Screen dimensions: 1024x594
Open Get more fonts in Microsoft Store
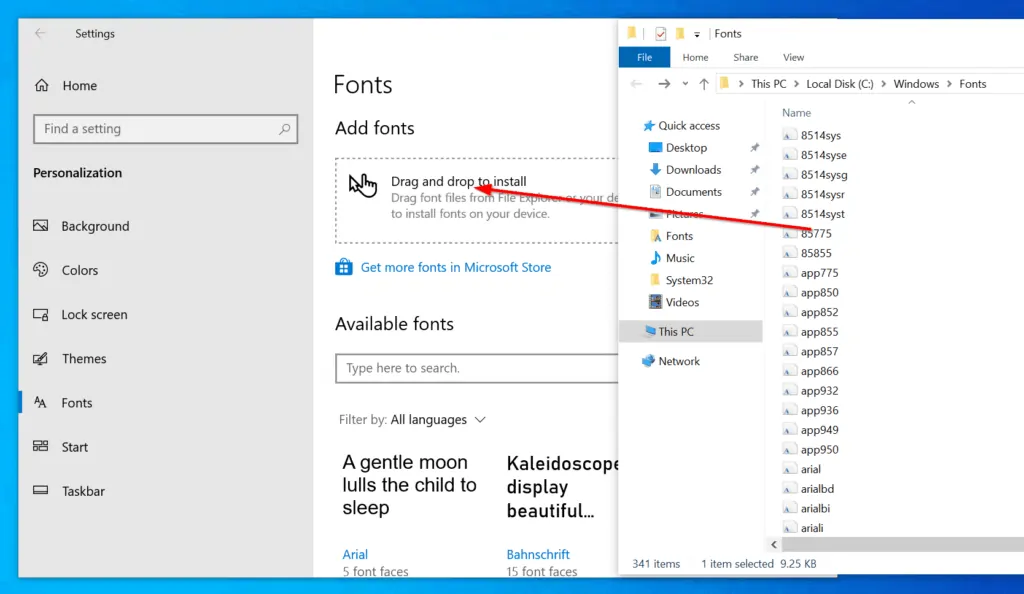454,267
